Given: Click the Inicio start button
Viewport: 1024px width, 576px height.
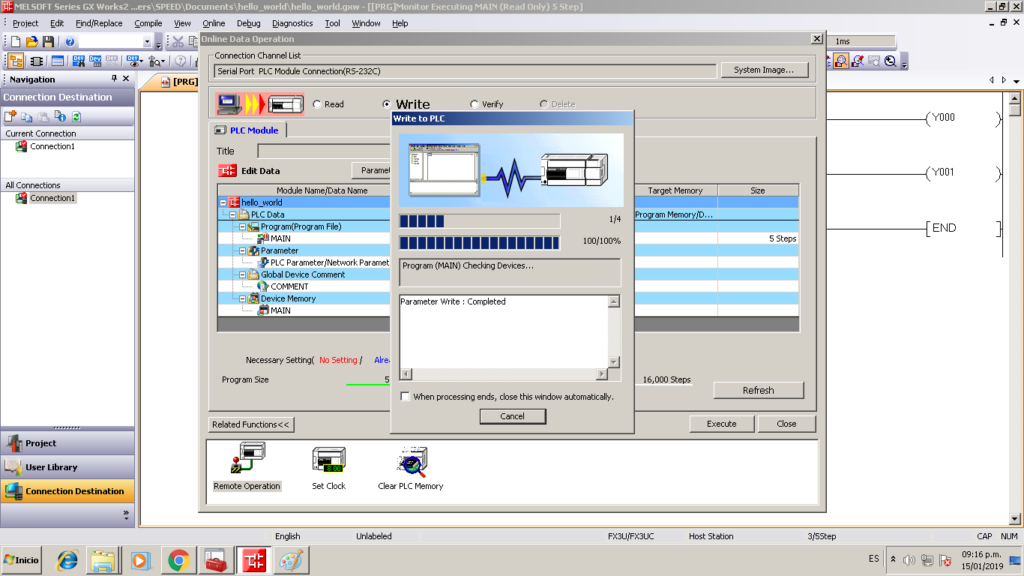Looking at the screenshot, I should coord(22,560).
